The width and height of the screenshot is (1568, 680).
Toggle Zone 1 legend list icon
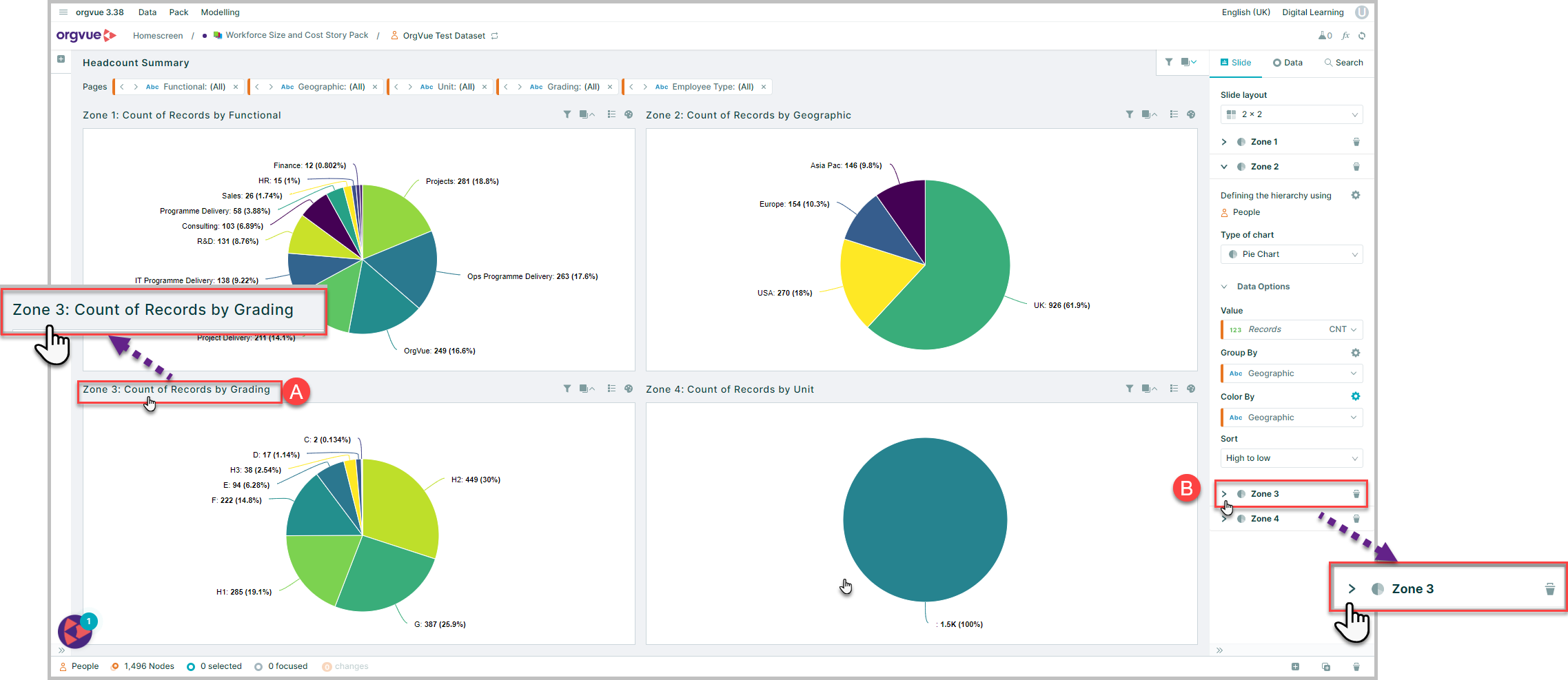(x=611, y=114)
